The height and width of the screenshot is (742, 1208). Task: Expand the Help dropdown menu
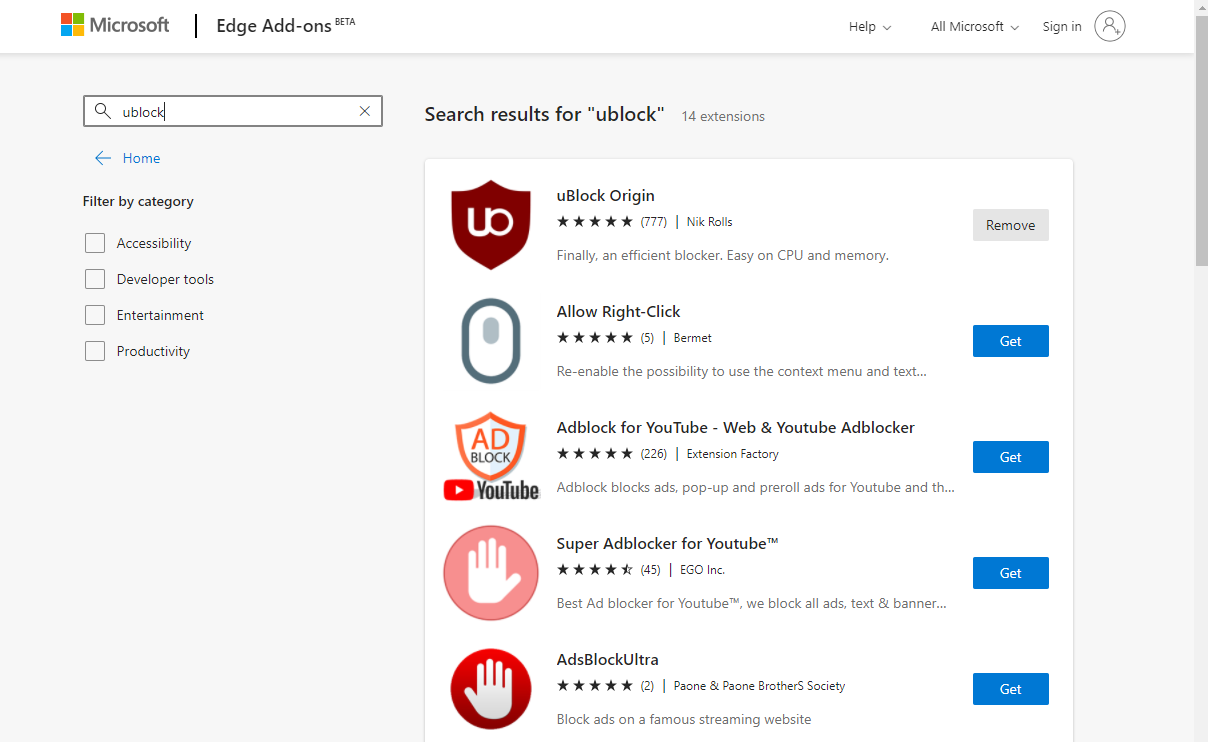[869, 27]
